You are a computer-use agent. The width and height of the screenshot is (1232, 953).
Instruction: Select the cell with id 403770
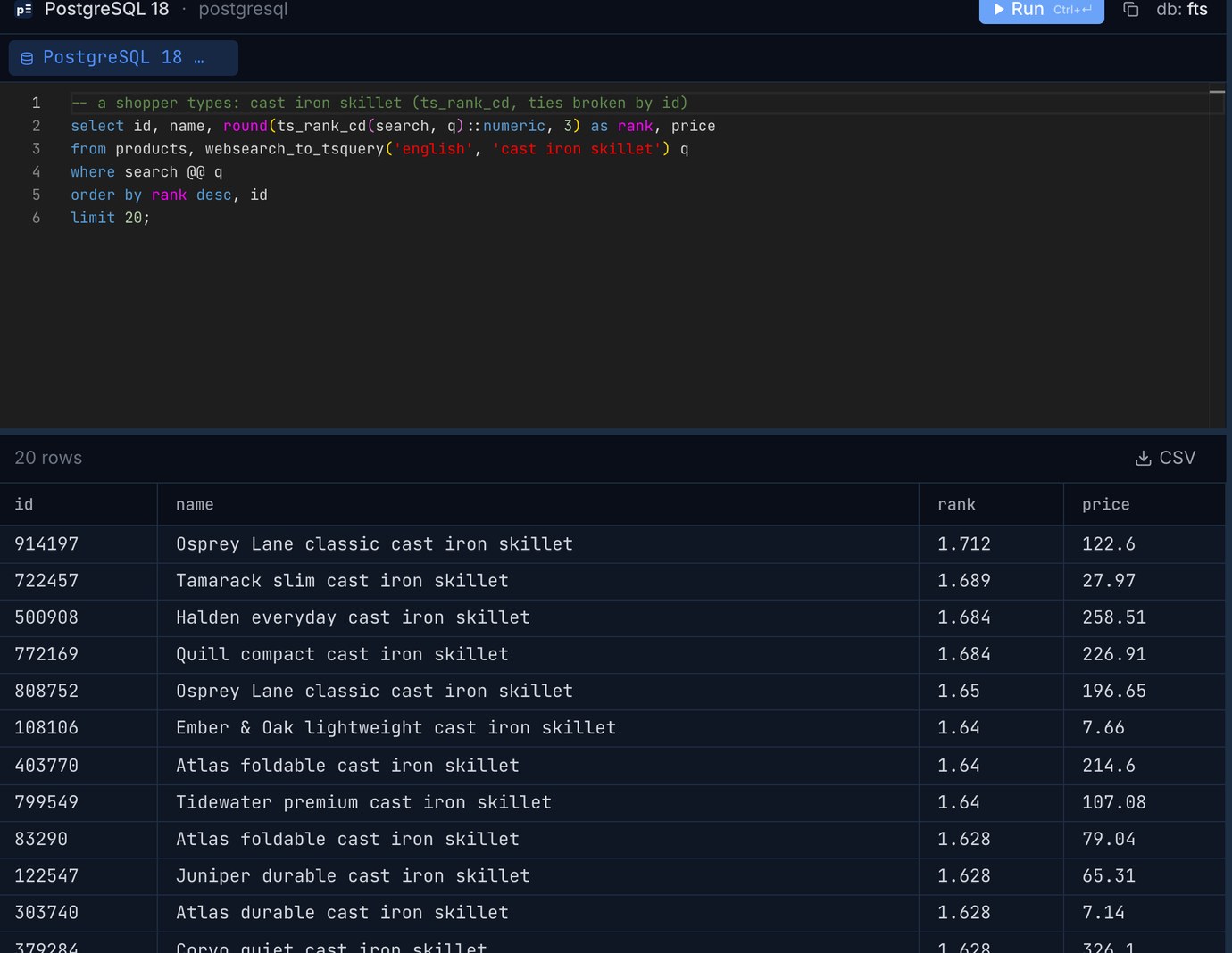(79, 766)
